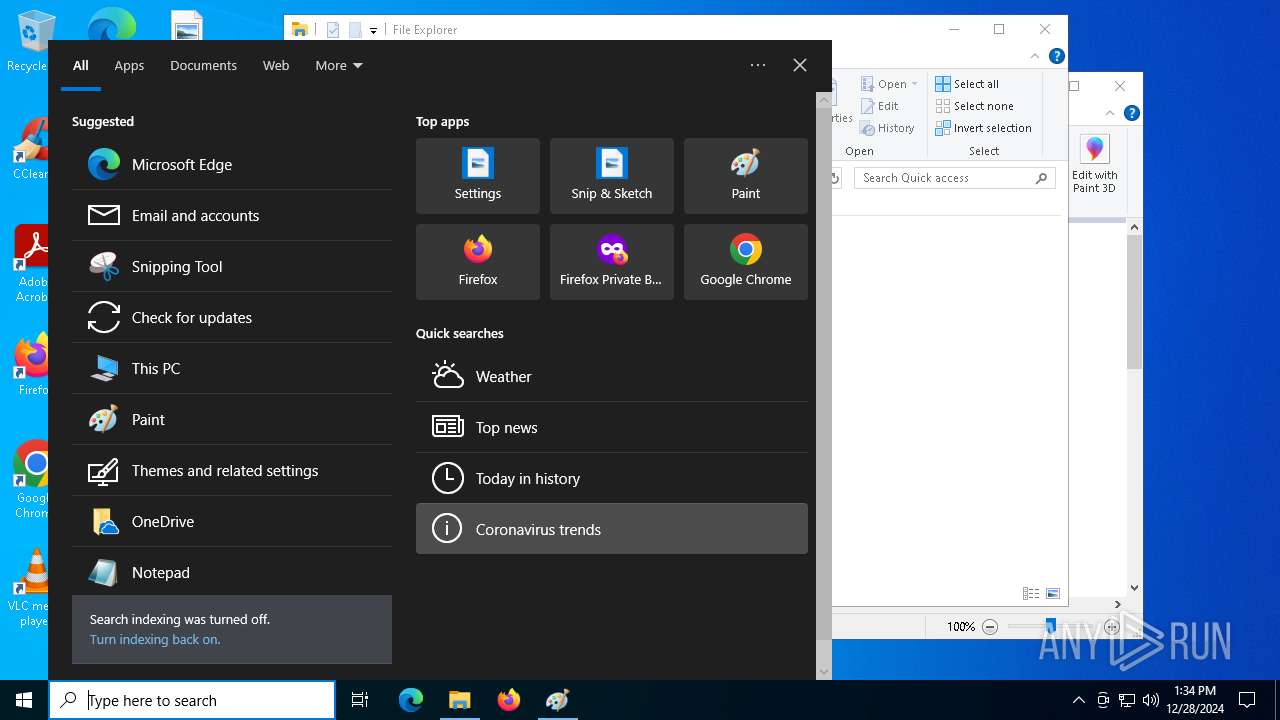1280x720 pixels.
Task: Expand the More filter dropdown
Action: [339, 65]
